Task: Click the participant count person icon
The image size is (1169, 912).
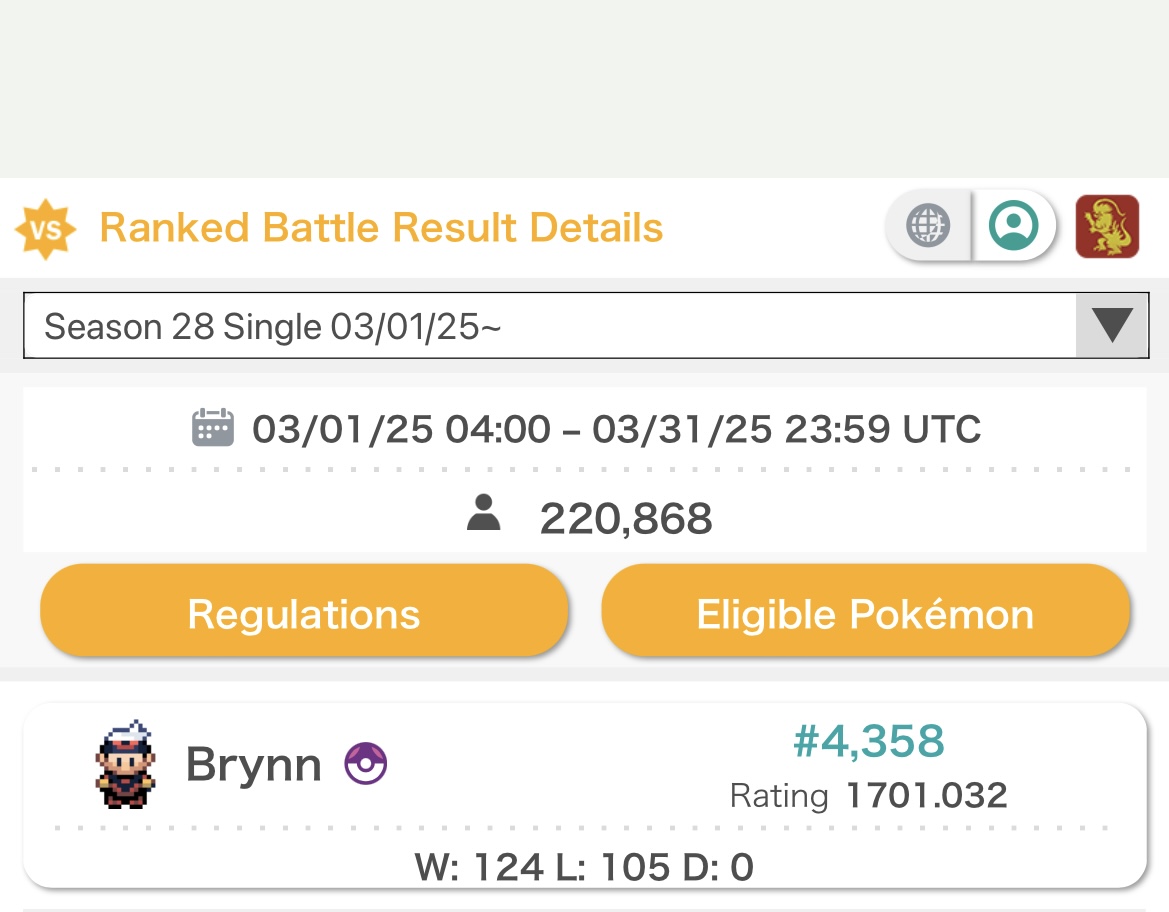Action: pos(484,513)
